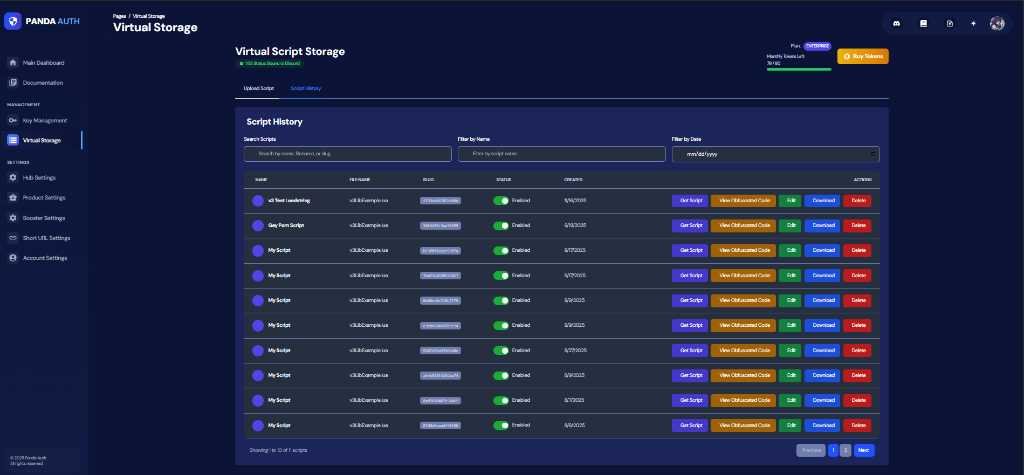Click Next in the pagination

[x=864, y=450]
